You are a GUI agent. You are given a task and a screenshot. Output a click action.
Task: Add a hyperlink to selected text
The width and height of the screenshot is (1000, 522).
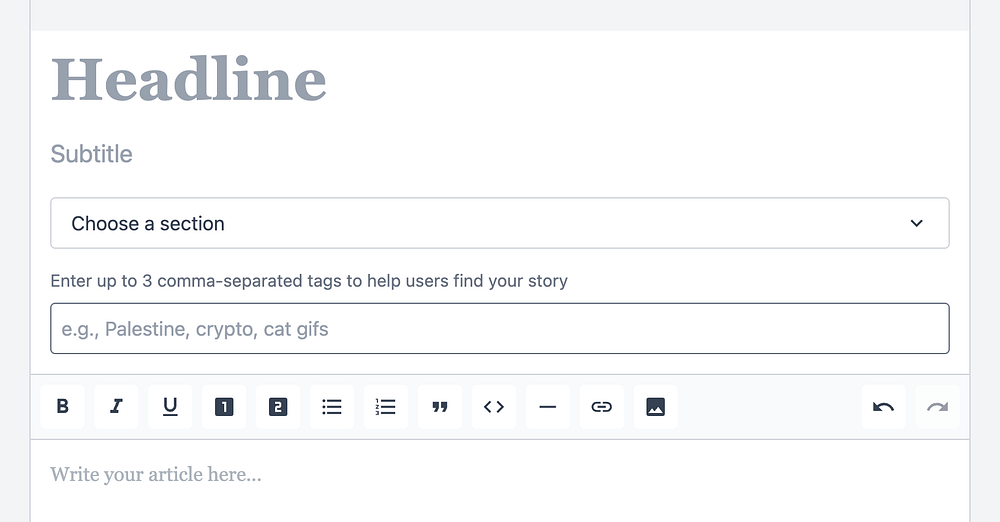click(602, 407)
